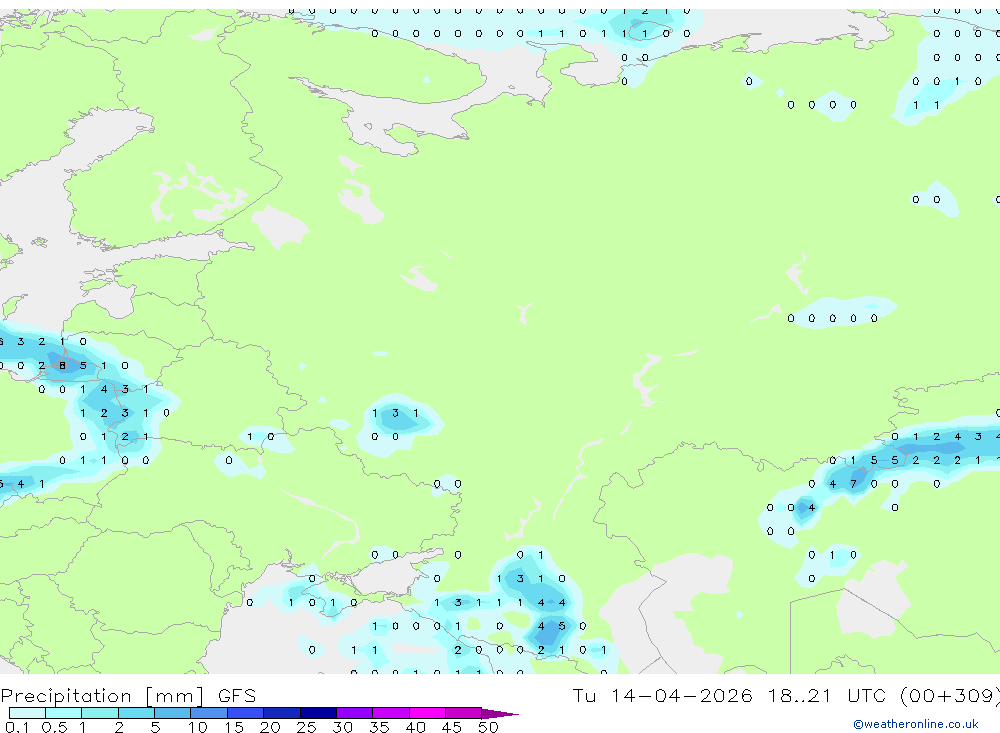1000x733 pixels.
Task: Click the legend label "20"
Action: pyautogui.click(x=270, y=727)
